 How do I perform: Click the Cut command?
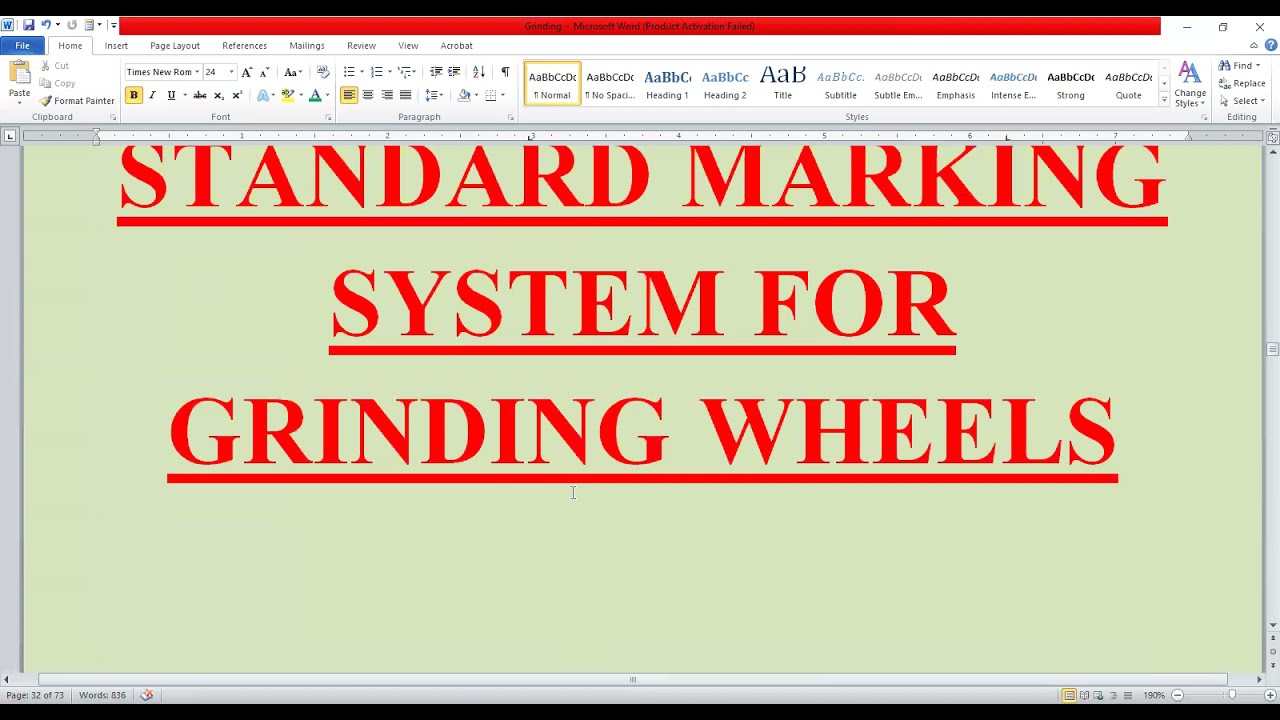(55, 66)
